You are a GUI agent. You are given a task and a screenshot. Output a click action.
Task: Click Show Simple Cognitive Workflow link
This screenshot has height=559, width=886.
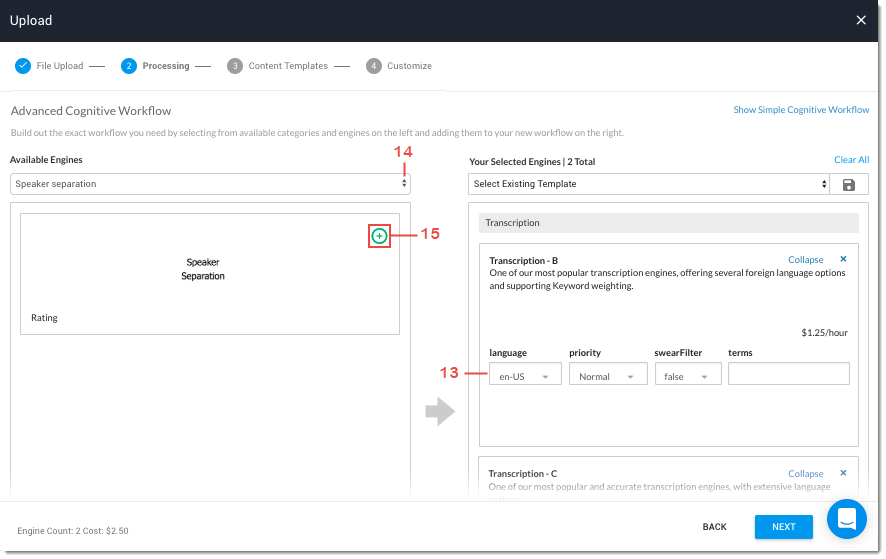click(x=801, y=110)
